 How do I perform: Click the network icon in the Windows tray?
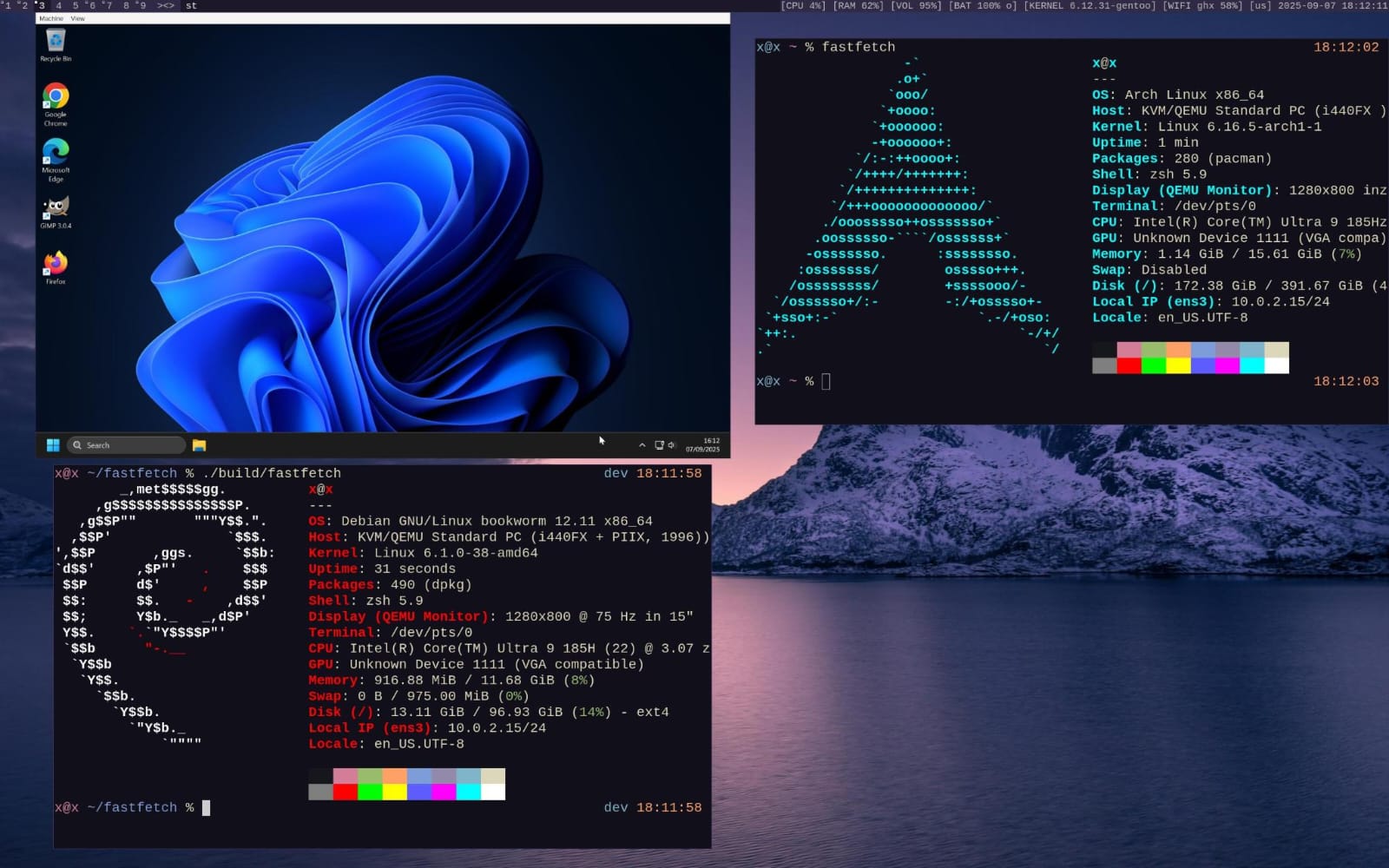point(659,445)
